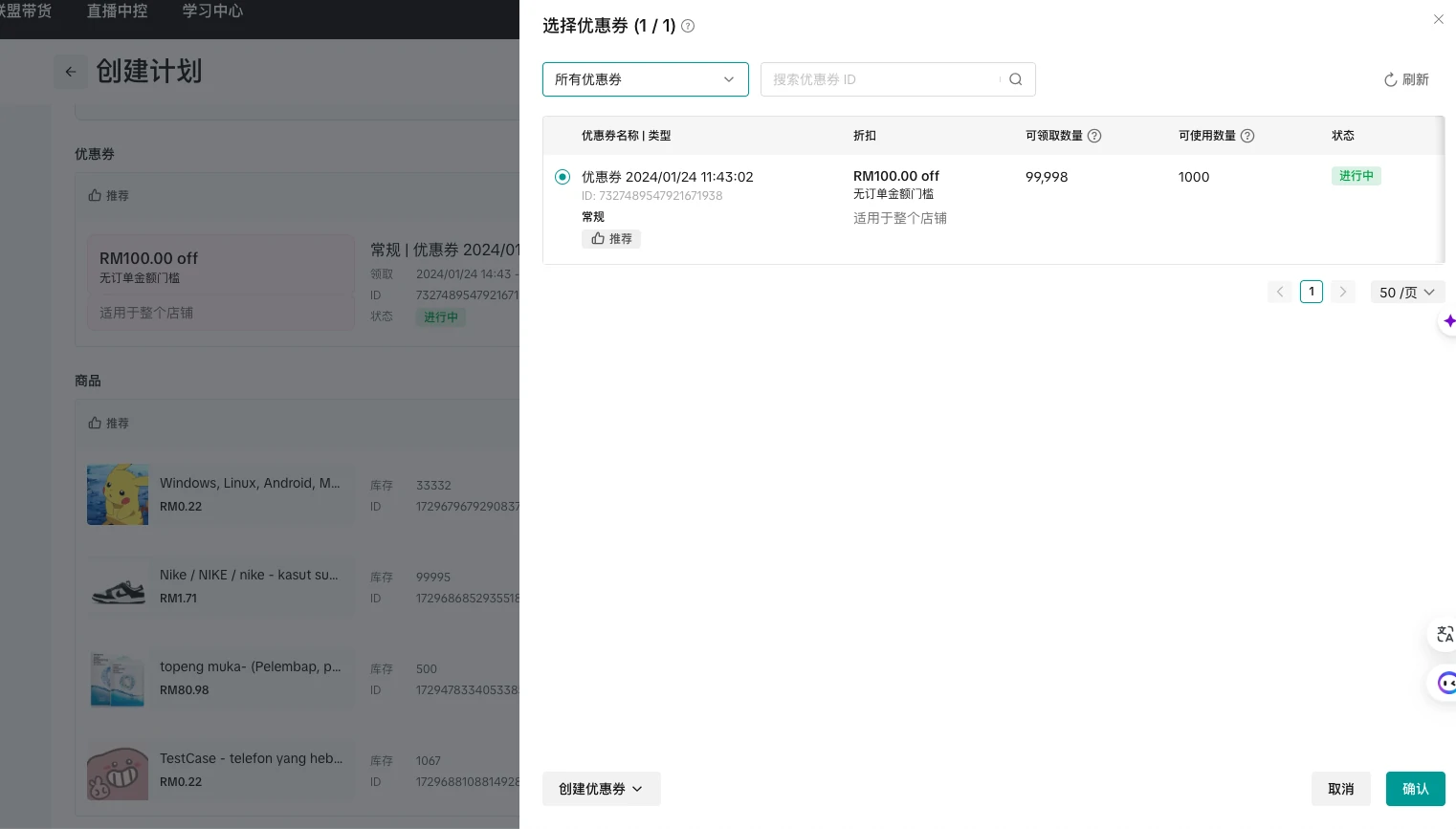Cancel the dialog with 取消 button
1456x829 pixels.
(x=1341, y=789)
